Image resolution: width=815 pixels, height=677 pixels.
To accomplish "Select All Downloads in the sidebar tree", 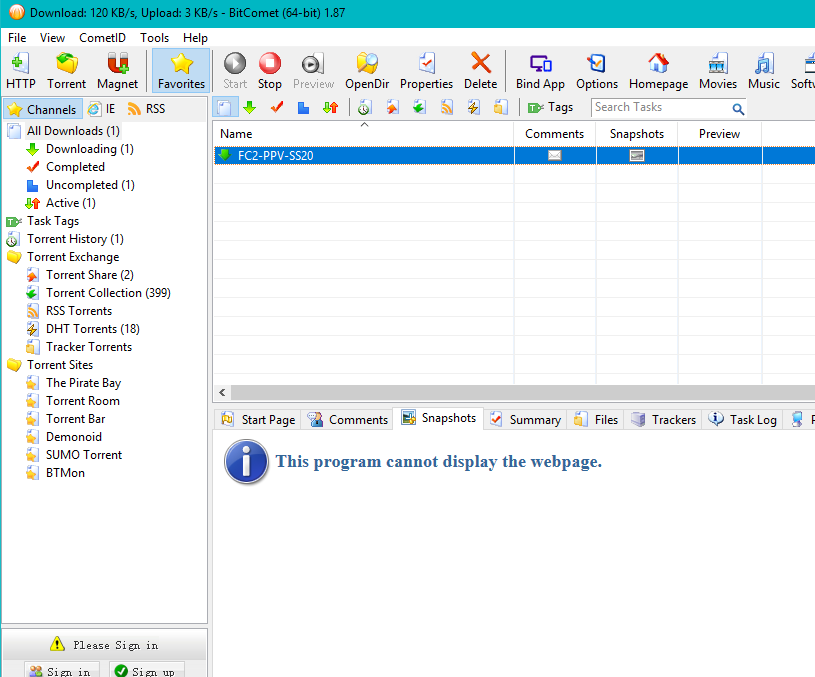I will click(73, 131).
